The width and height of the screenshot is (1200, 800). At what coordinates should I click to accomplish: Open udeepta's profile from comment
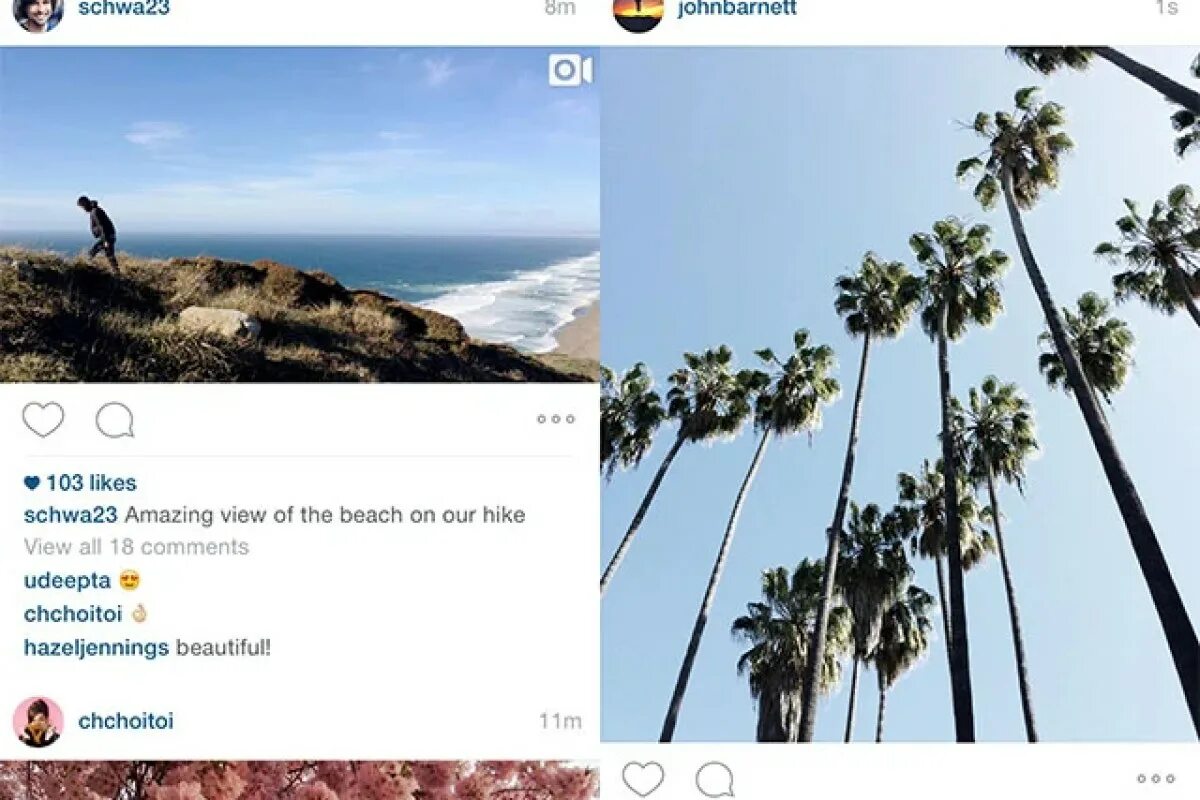67,581
